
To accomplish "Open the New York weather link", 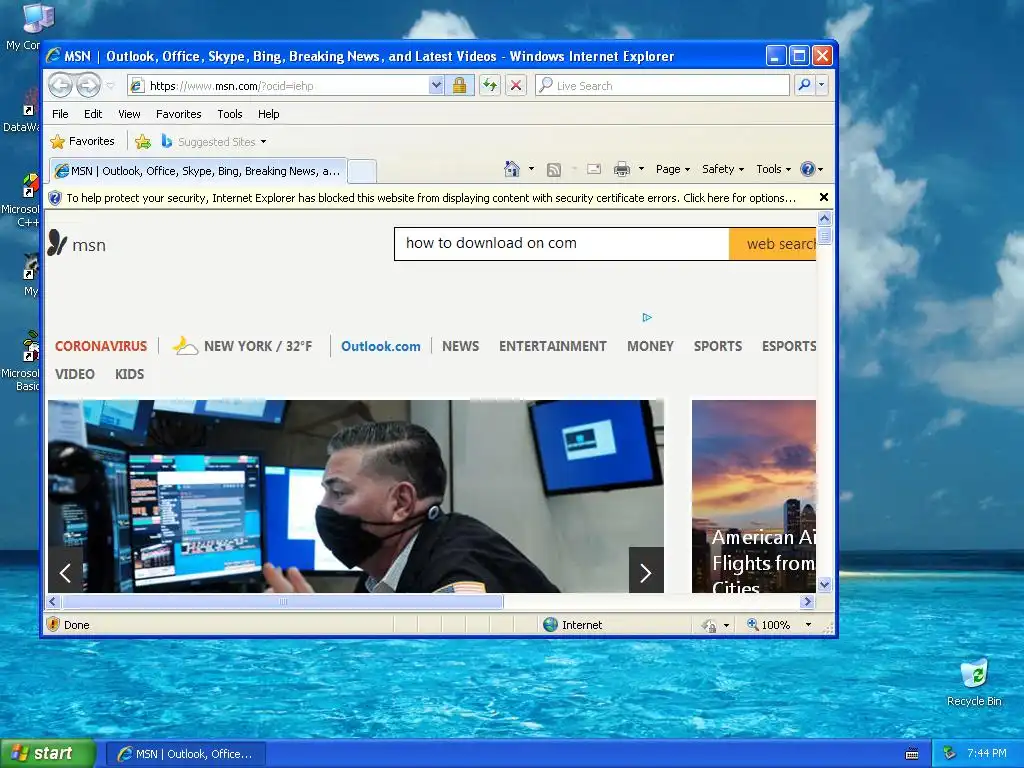I will (x=242, y=345).
